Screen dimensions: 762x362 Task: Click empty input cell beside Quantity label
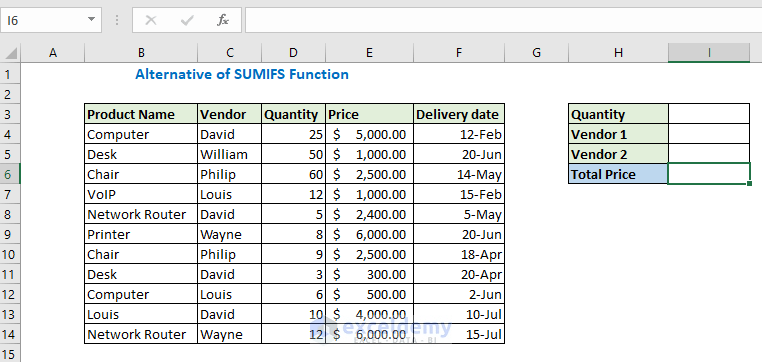[x=709, y=114]
